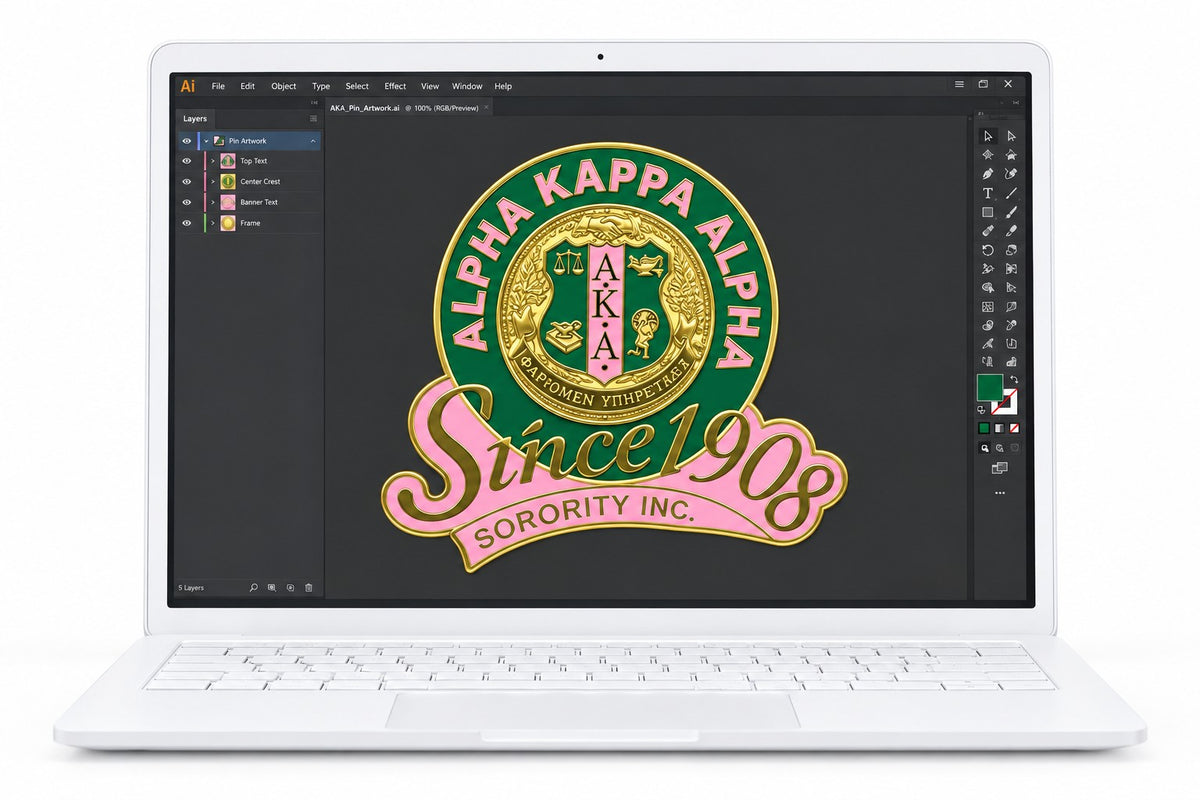Select the Pen tool
The width and height of the screenshot is (1200, 800).
(988, 173)
